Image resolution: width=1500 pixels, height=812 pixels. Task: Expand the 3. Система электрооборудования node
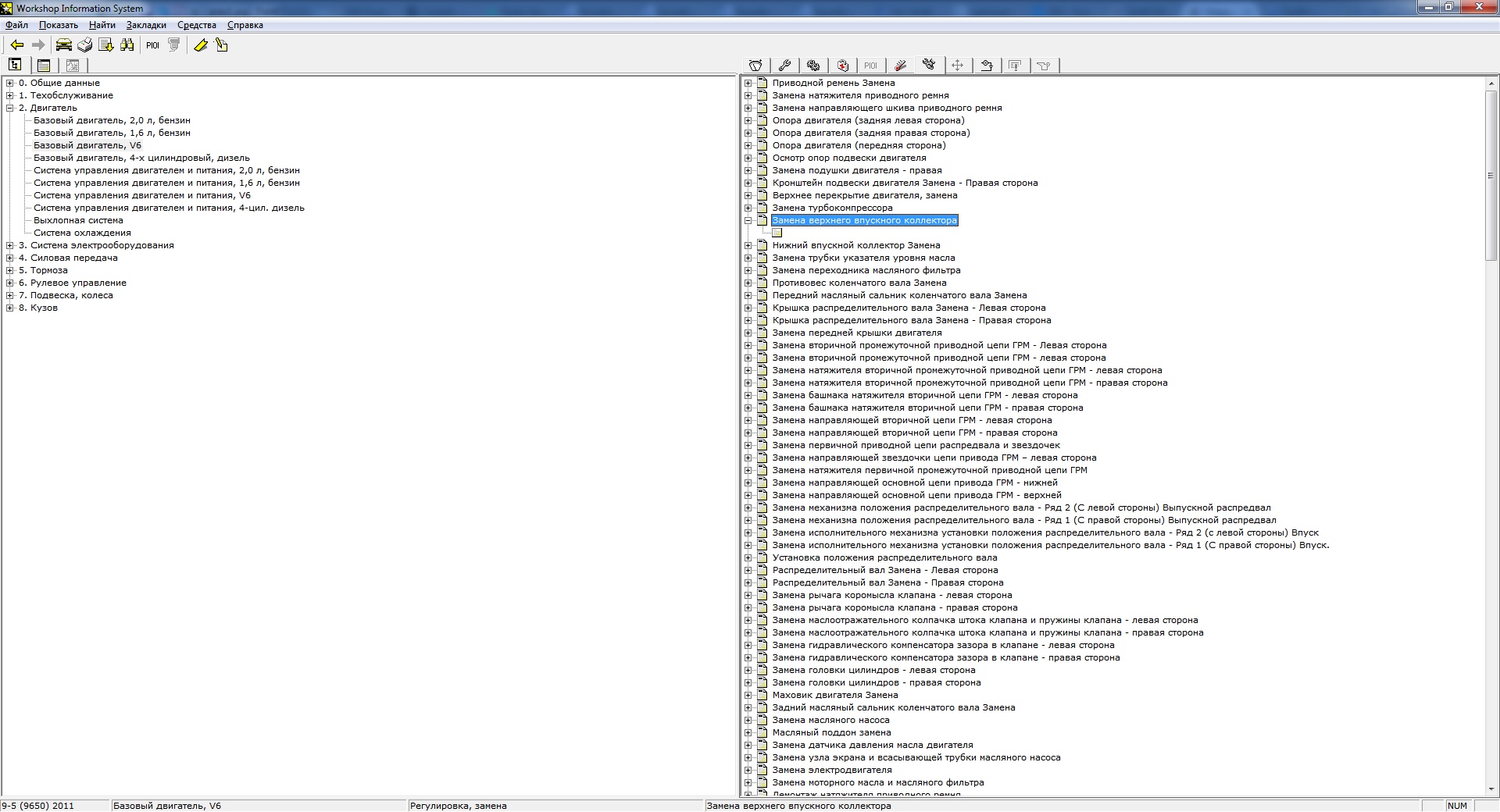pyautogui.click(x=10, y=245)
